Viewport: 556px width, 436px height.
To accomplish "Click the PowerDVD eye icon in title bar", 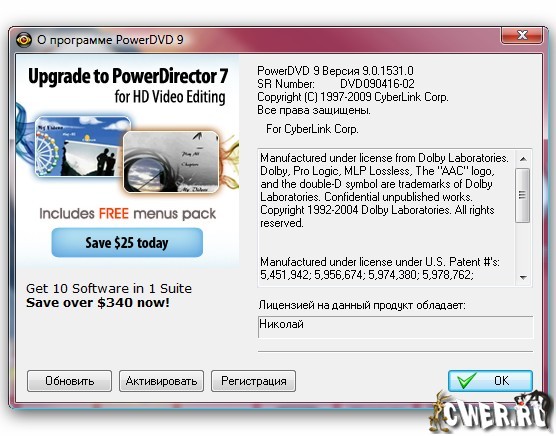I will point(24,40).
